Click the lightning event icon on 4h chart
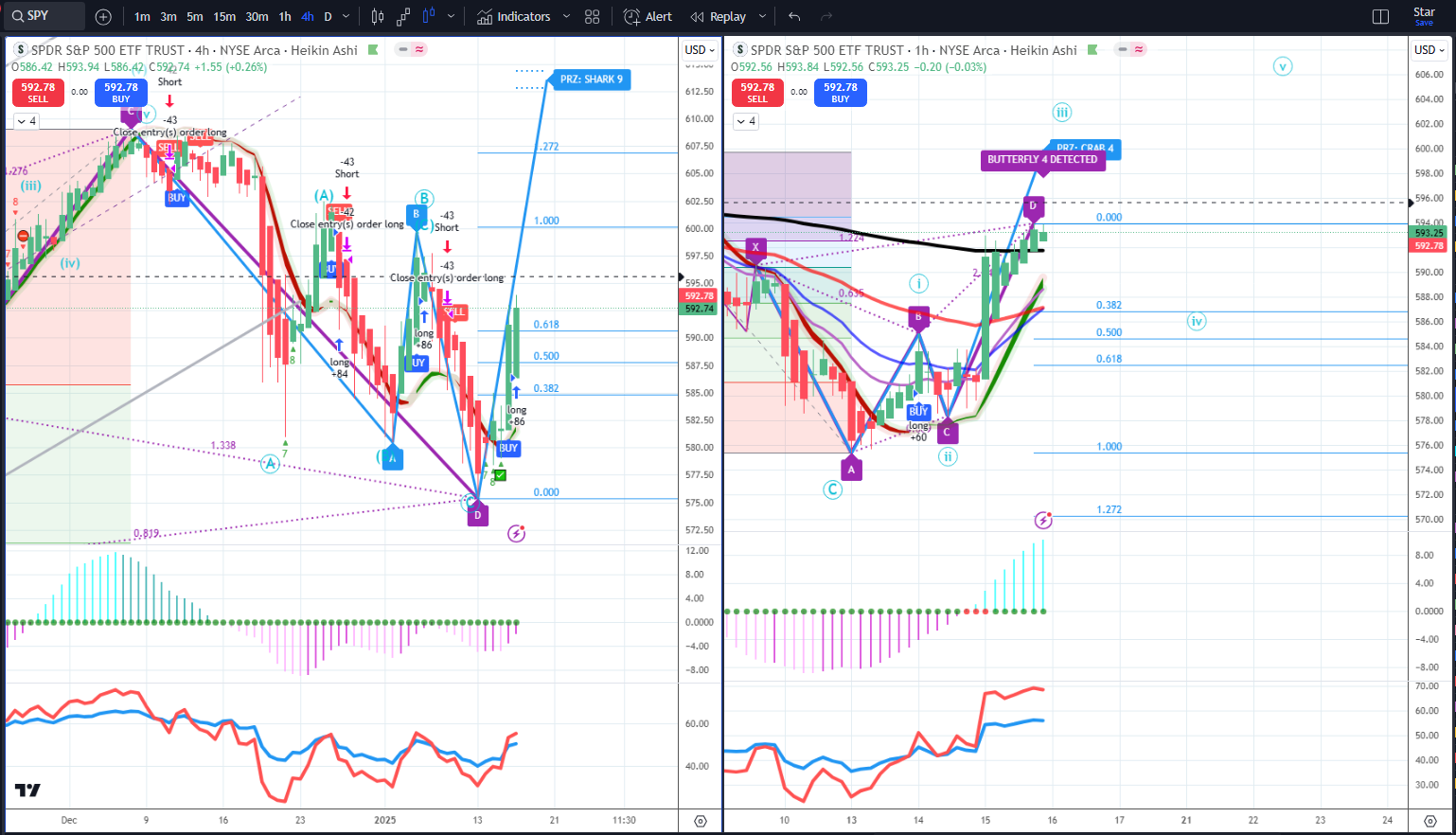 point(516,534)
